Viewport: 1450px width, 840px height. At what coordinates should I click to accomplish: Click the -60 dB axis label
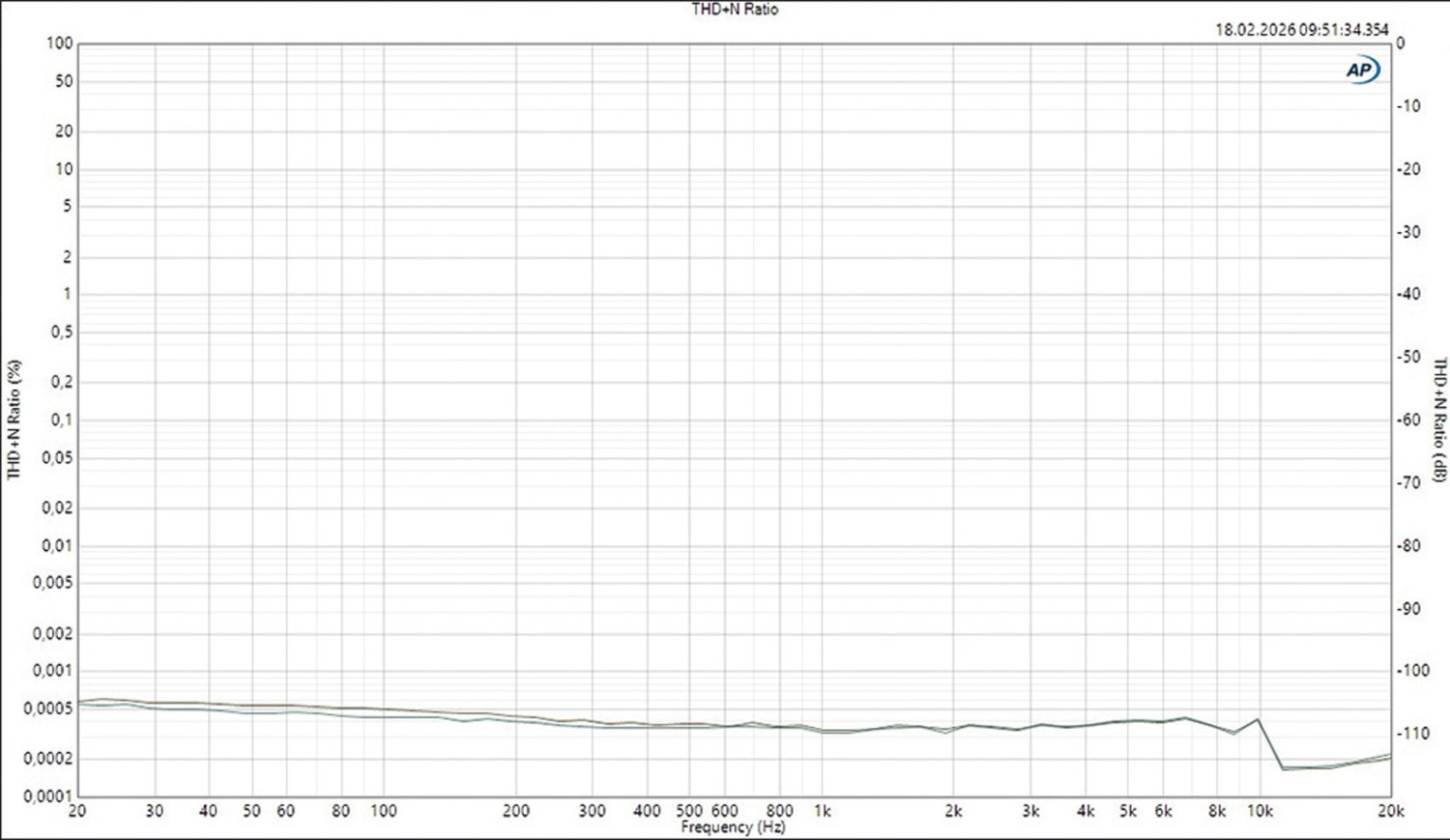coord(1410,420)
